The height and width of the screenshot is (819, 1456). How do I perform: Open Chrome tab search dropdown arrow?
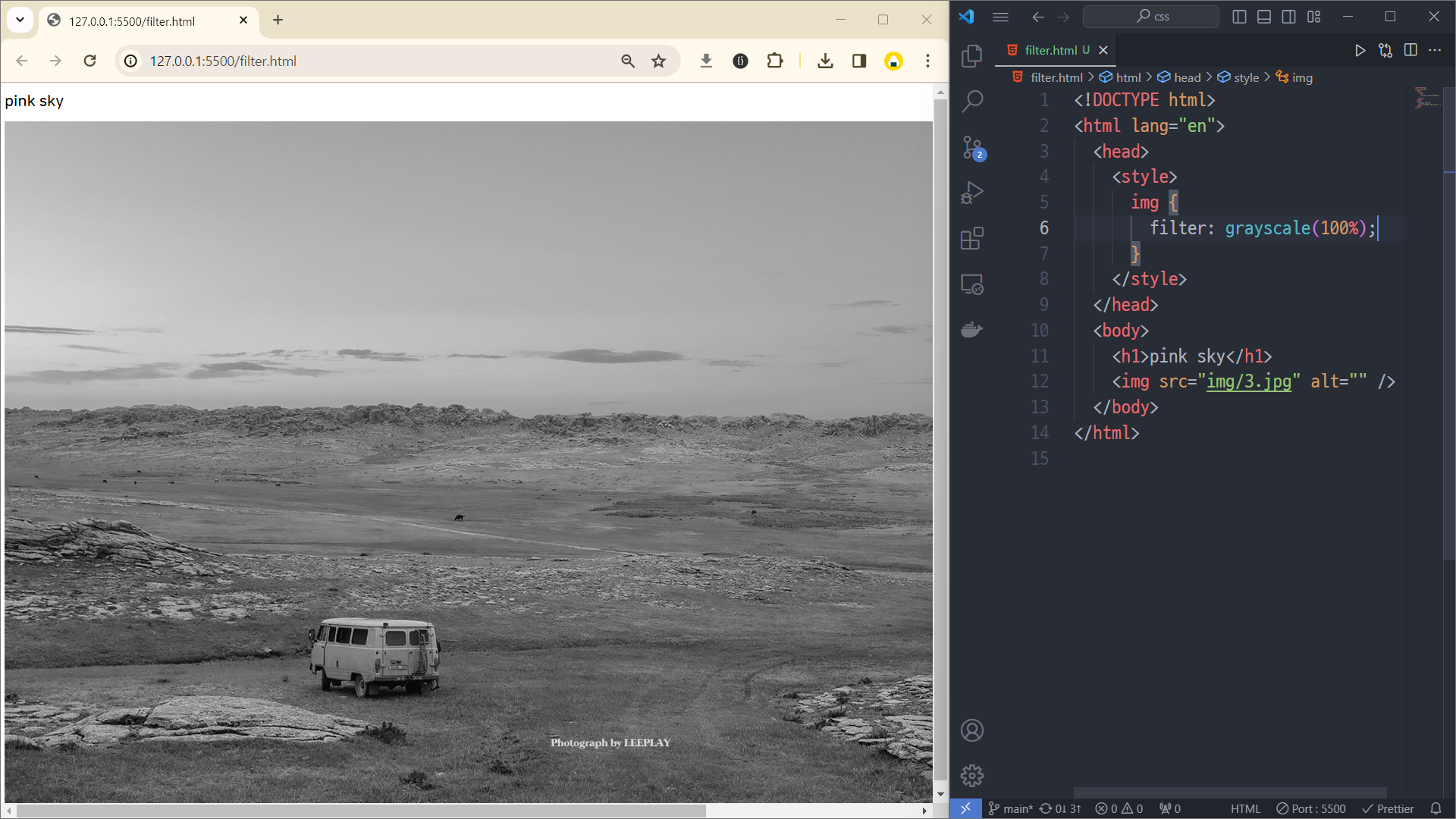pos(20,20)
